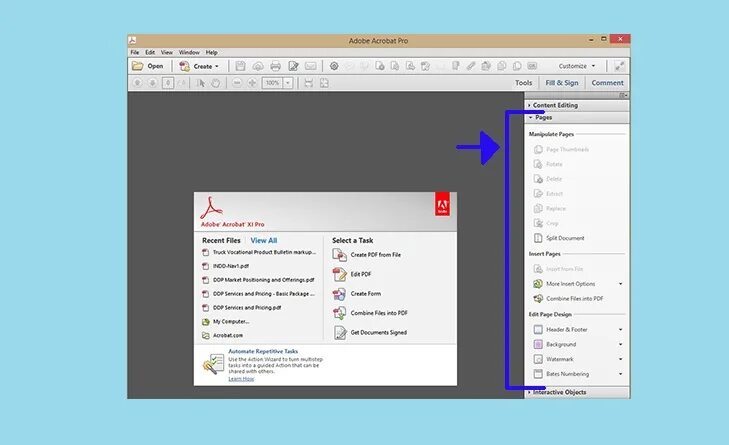Click the Fit Width scrolling icon
Viewport: 729px width, 445px height.
coord(308,83)
